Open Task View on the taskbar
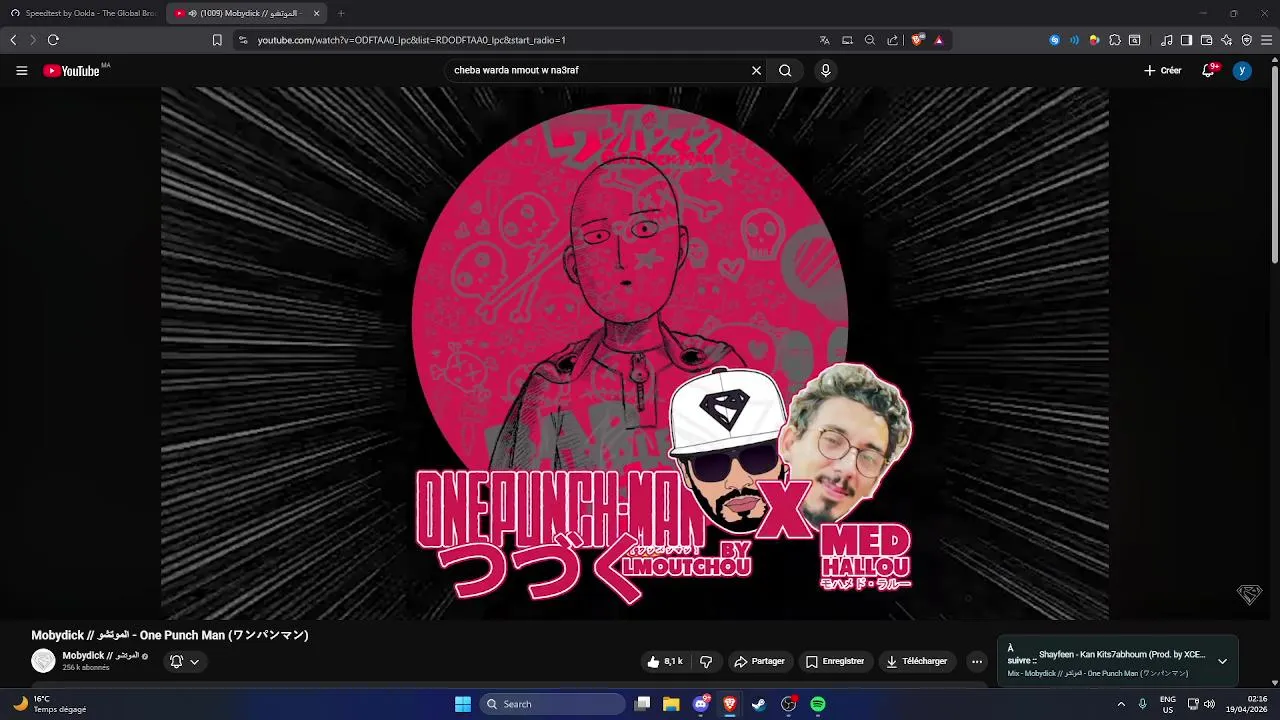 [x=643, y=704]
